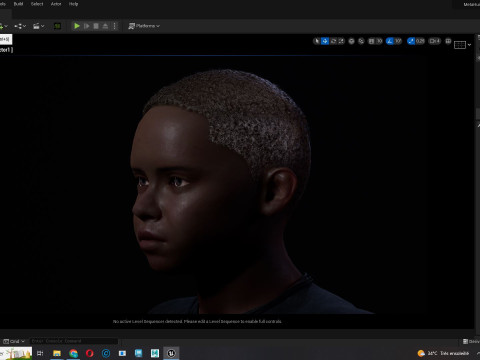Open the Cinematics clapperboard dropdown
This screenshot has width=480, height=360.
pyautogui.click(x=38, y=26)
